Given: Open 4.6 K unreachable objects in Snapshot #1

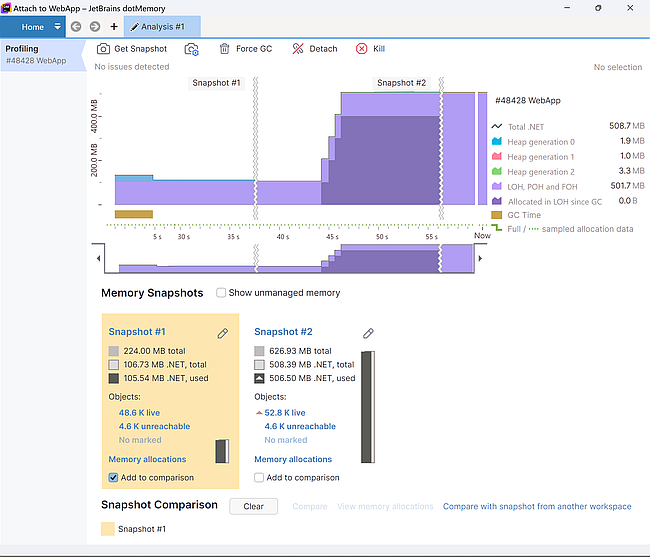Looking at the screenshot, I should click(x=154, y=426).
